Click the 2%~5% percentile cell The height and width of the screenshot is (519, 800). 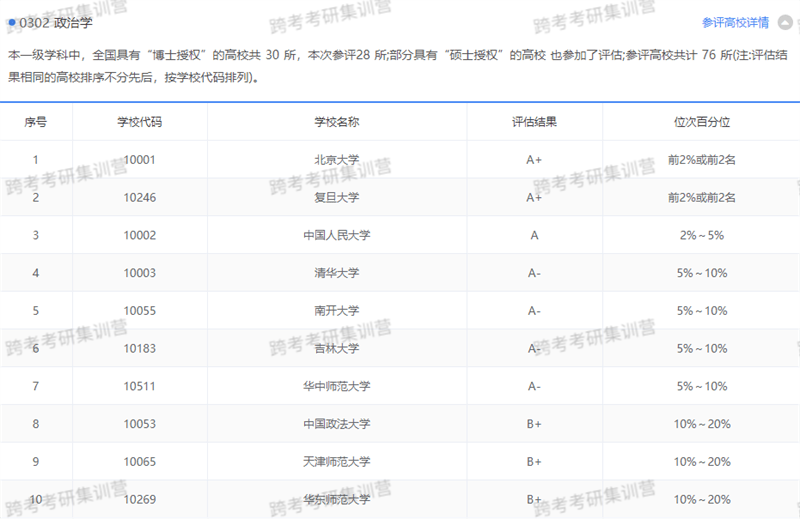click(x=702, y=235)
